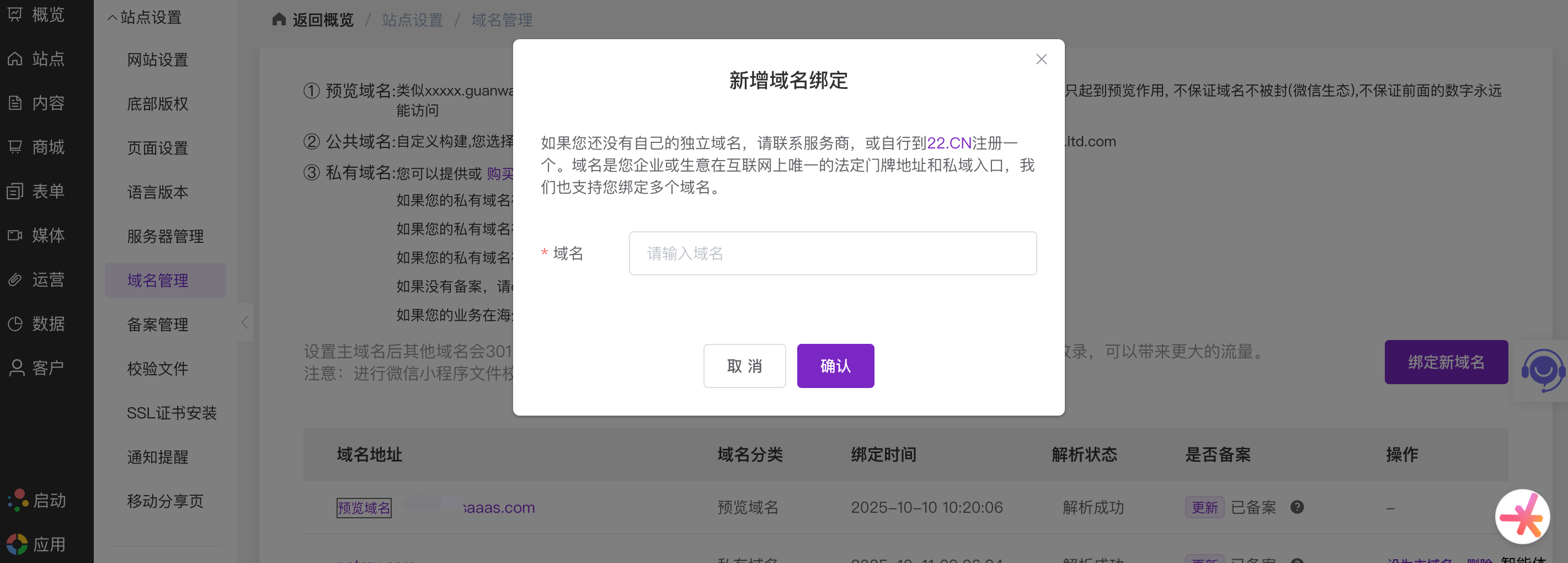Collapse the secondary sidebar panel arrow

[245, 322]
